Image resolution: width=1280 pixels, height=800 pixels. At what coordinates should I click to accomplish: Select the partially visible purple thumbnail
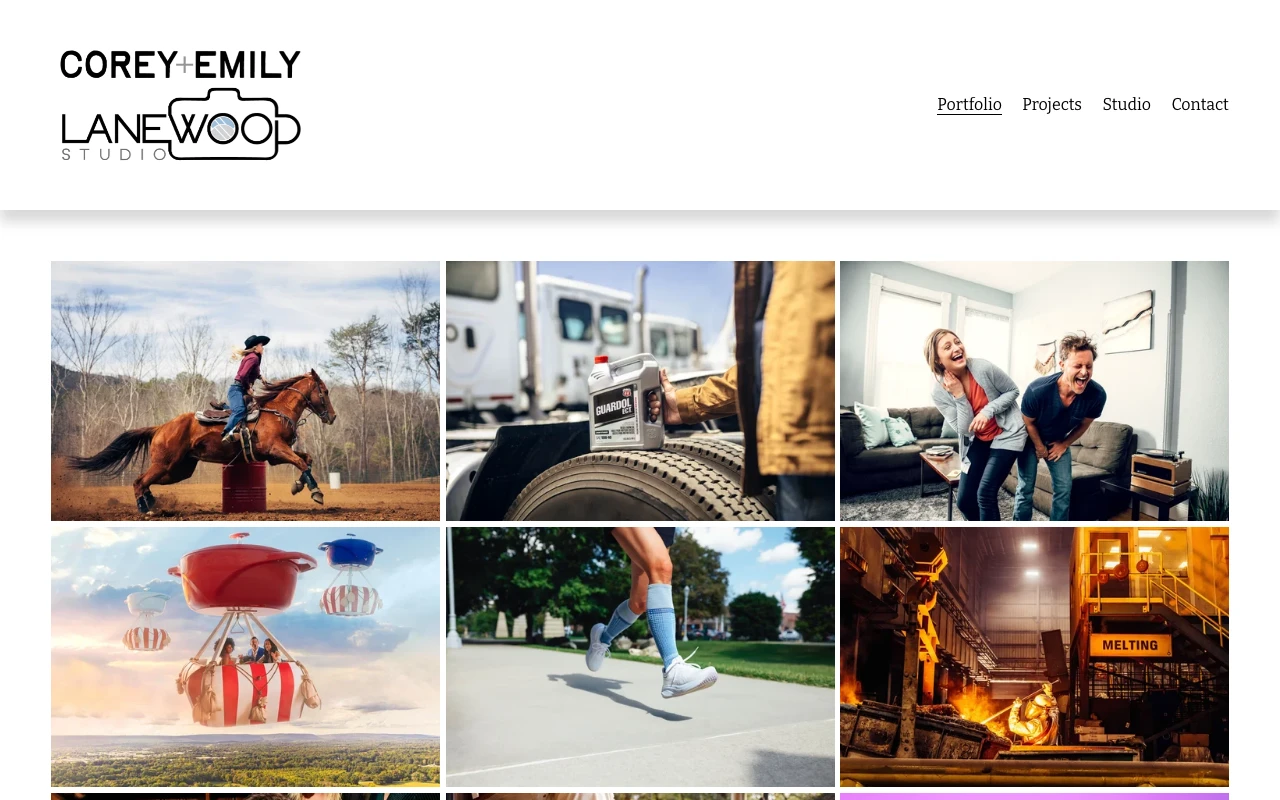click(x=1034, y=797)
